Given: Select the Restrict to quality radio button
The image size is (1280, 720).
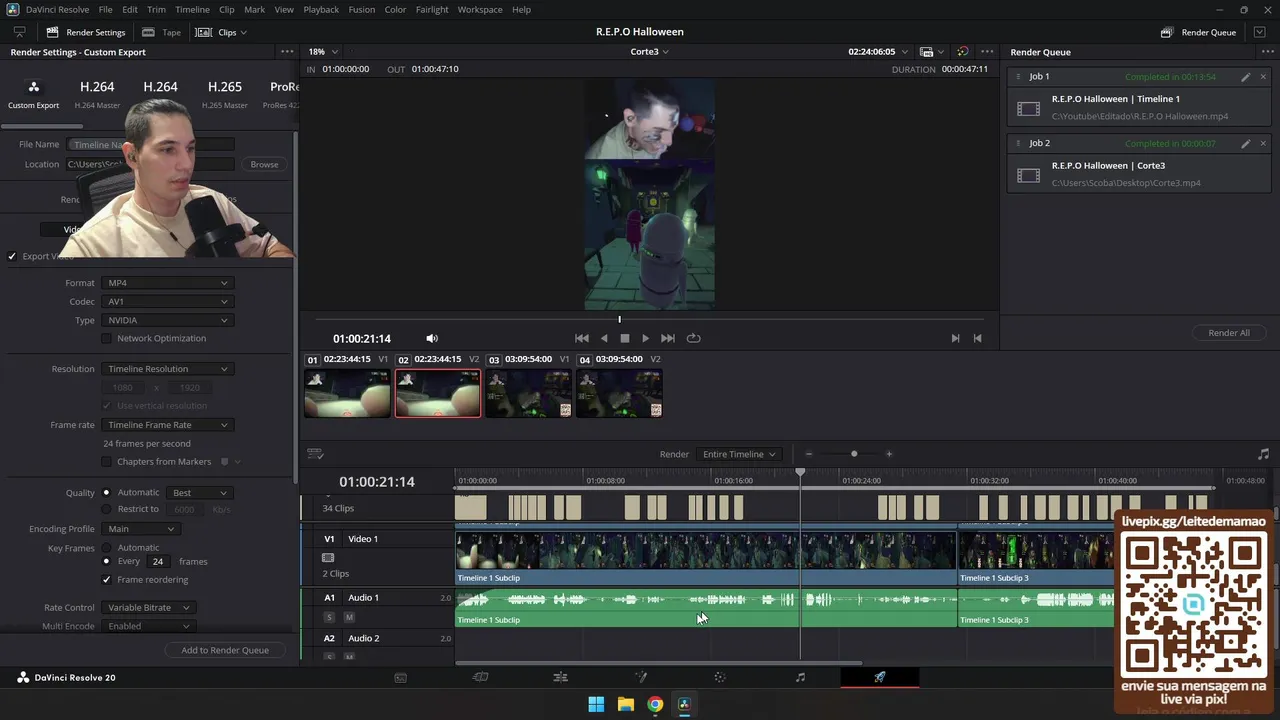Looking at the screenshot, I should [106, 510].
